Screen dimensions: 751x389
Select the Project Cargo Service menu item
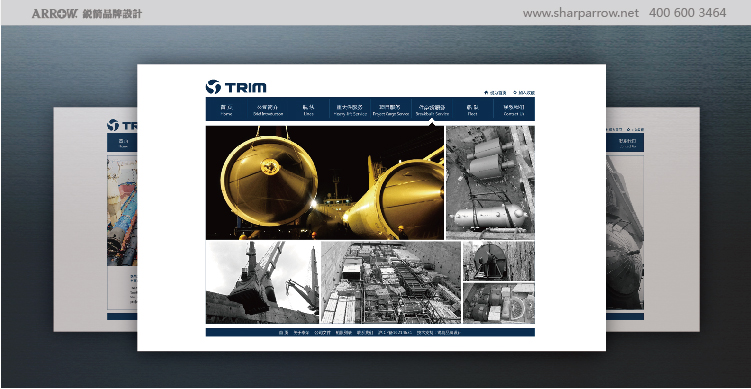click(391, 110)
